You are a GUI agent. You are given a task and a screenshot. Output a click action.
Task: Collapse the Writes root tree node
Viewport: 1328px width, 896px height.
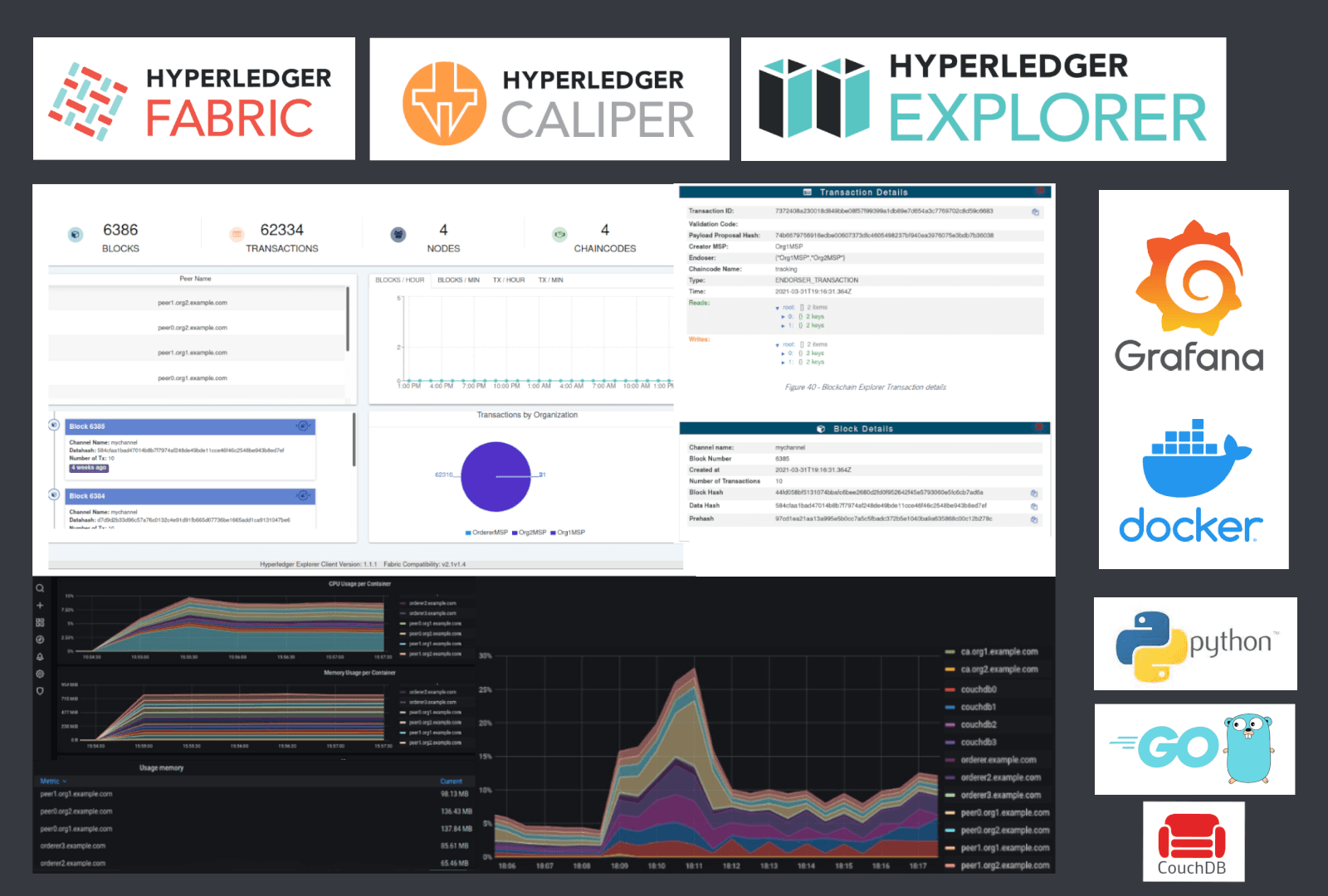(x=778, y=344)
